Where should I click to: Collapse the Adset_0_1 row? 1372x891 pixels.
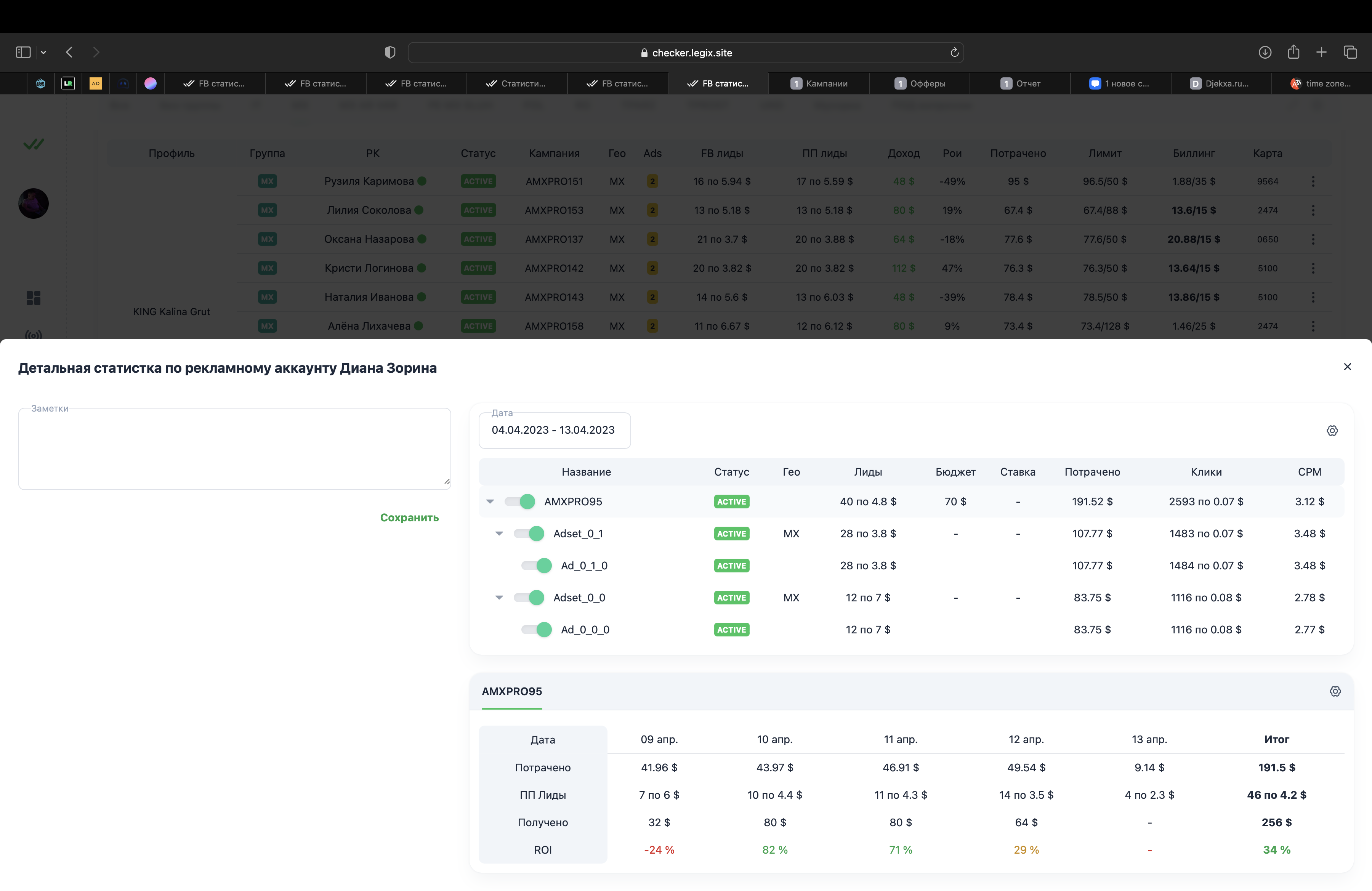499,534
